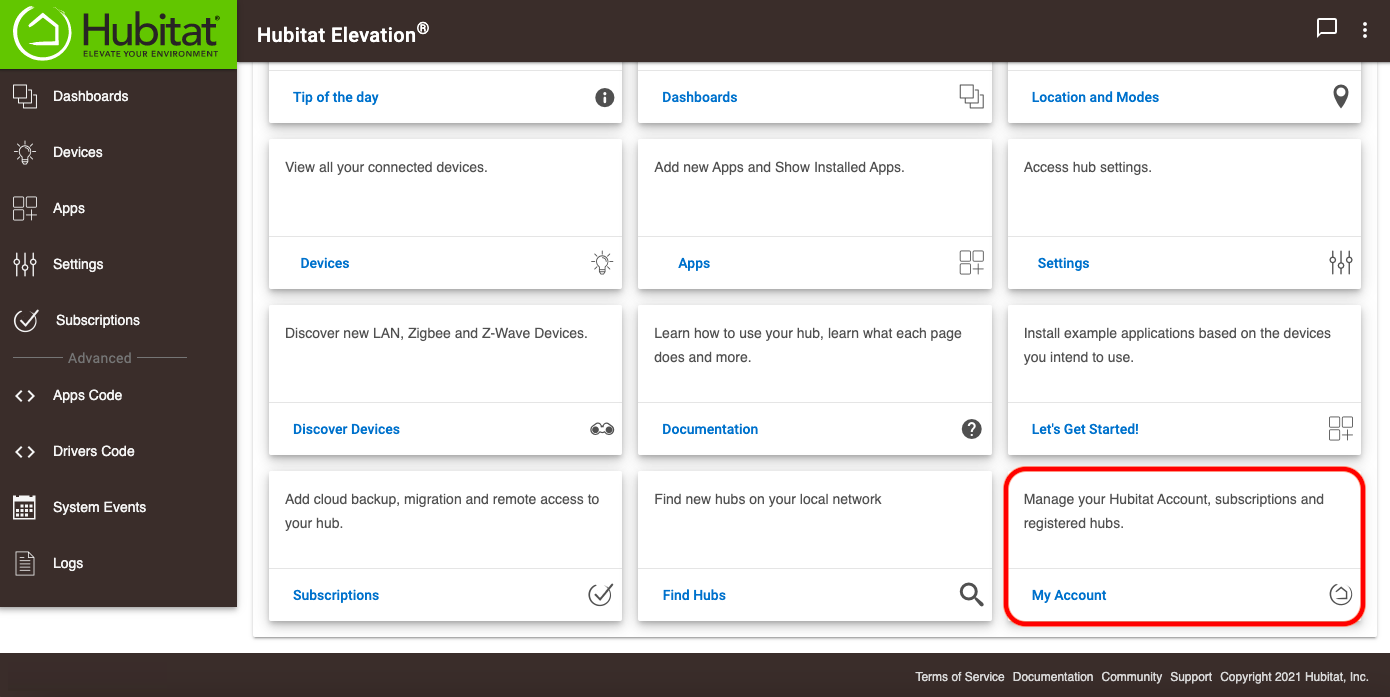This screenshot has height=697, width=1390.
Task: Click the grid-plus icon on Apps card
Action: 971,263
